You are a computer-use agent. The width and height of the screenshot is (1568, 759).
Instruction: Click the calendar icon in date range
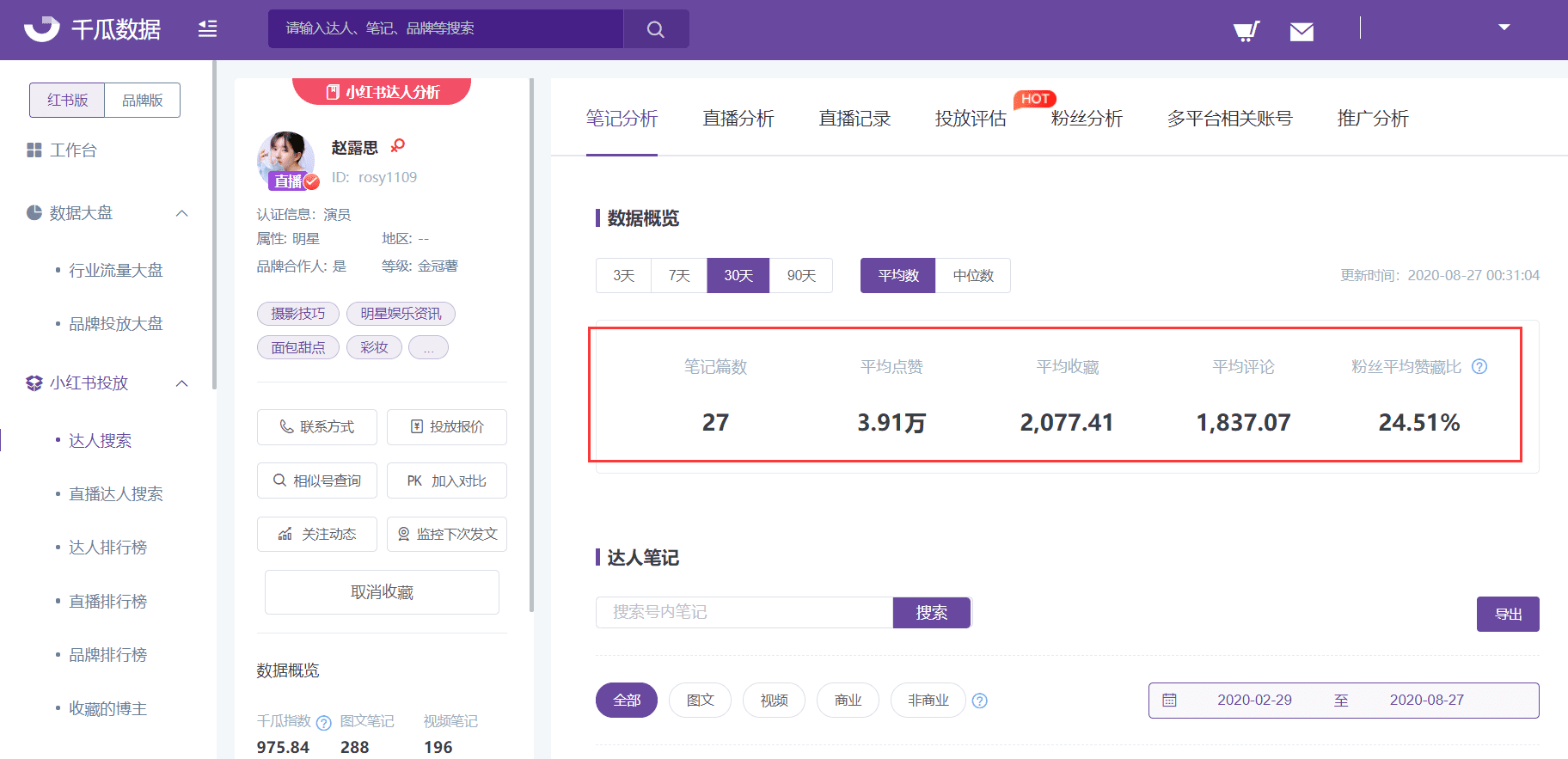pos(1169,701)
